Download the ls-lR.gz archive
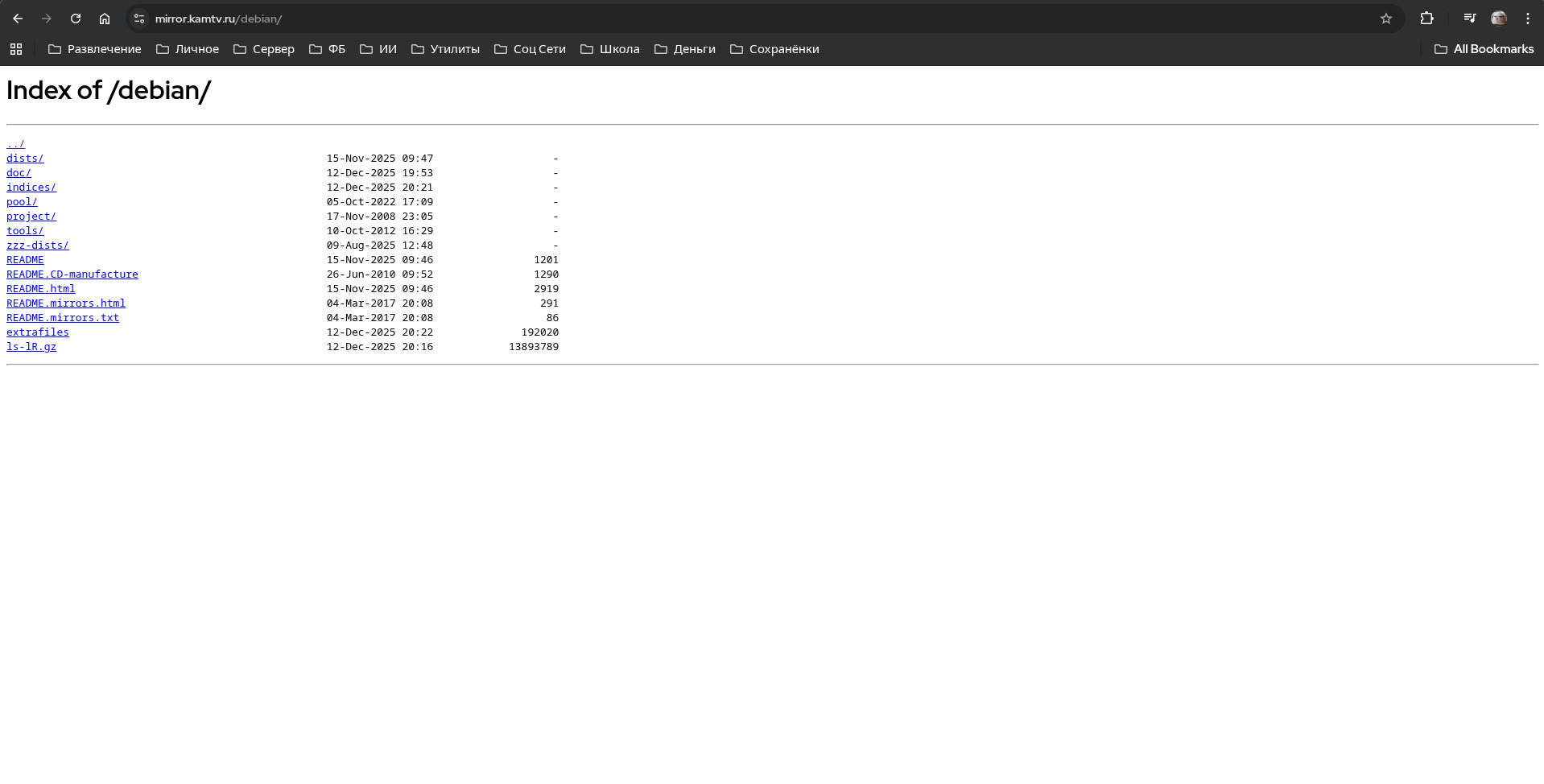The width and height of the screenshot is (1544, 784). 31,347
